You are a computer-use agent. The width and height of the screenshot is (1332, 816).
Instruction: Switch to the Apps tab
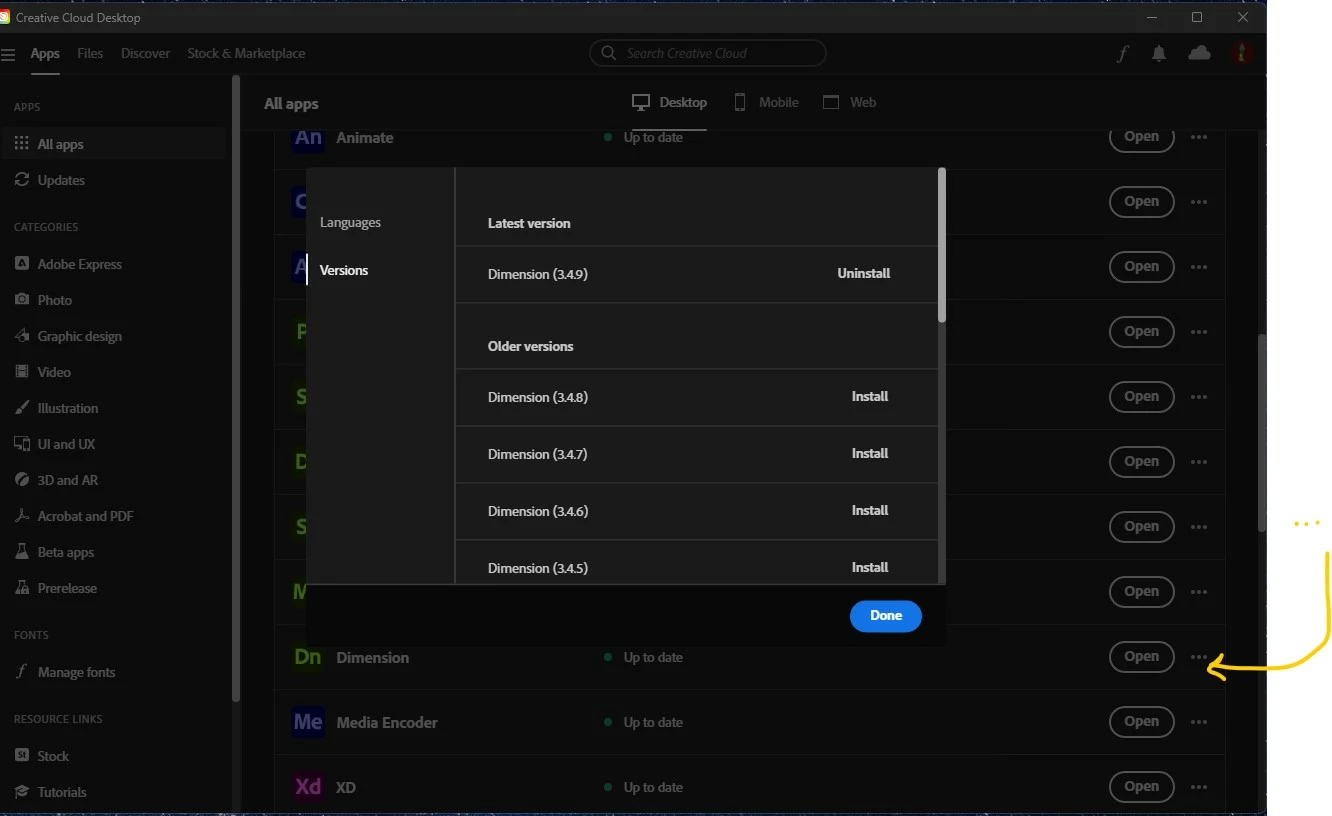[x=45, y=54]
